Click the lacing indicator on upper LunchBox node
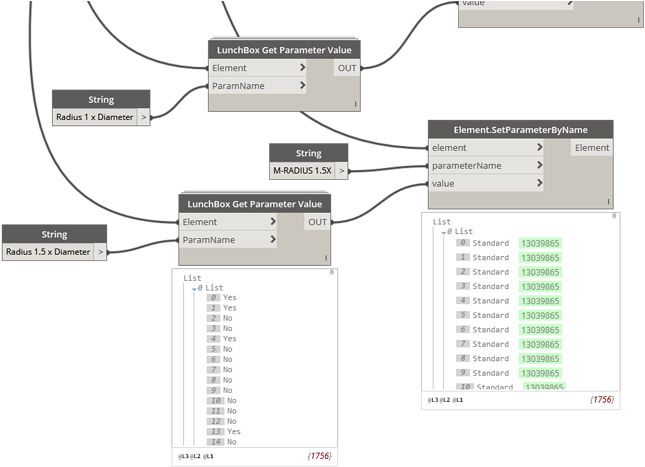This screenshot has height=467, width=645. point(355,104)
